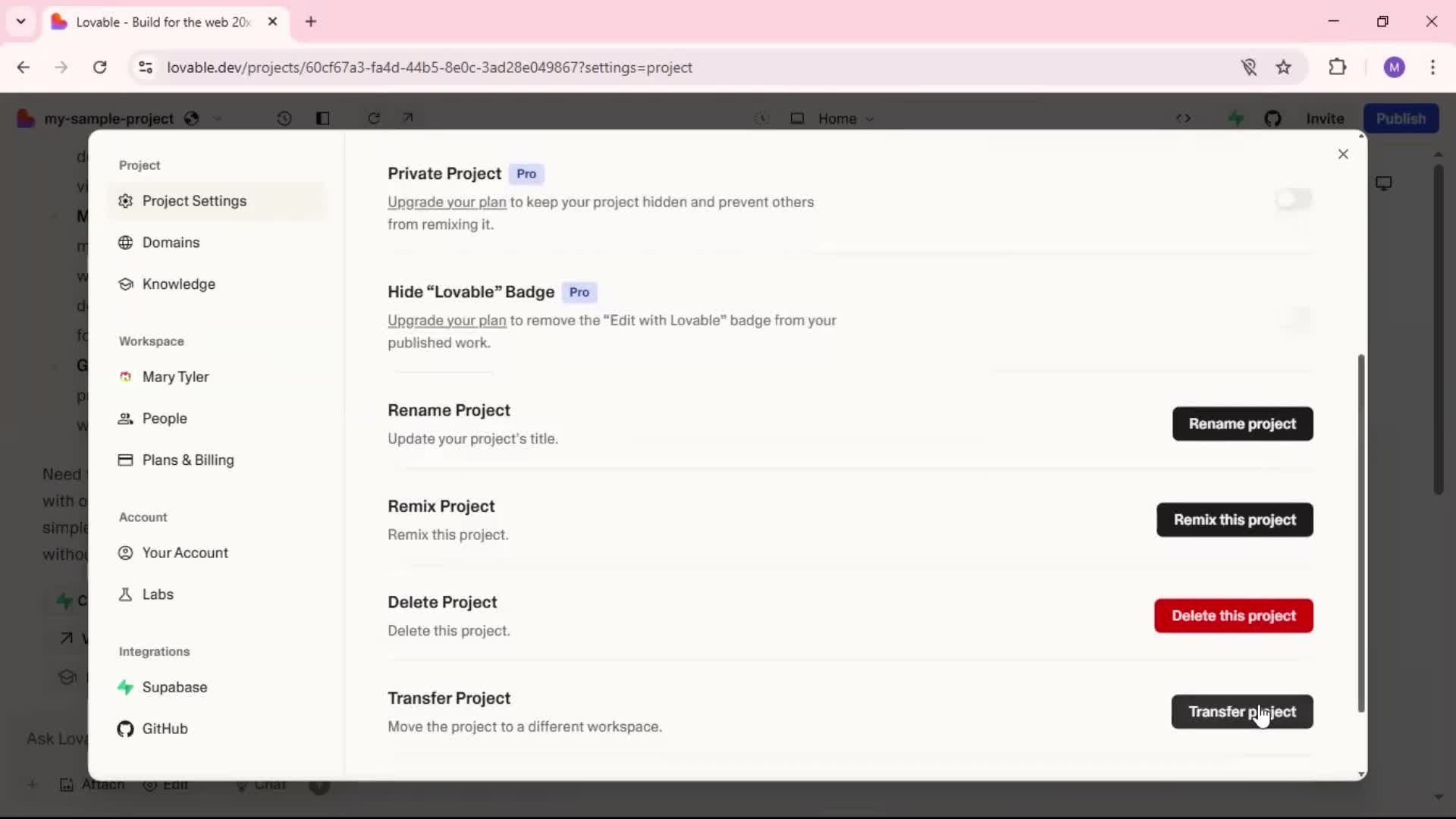
Task: Click the Supabase lightning icon in toolbar
Action: pos(1236,118)
